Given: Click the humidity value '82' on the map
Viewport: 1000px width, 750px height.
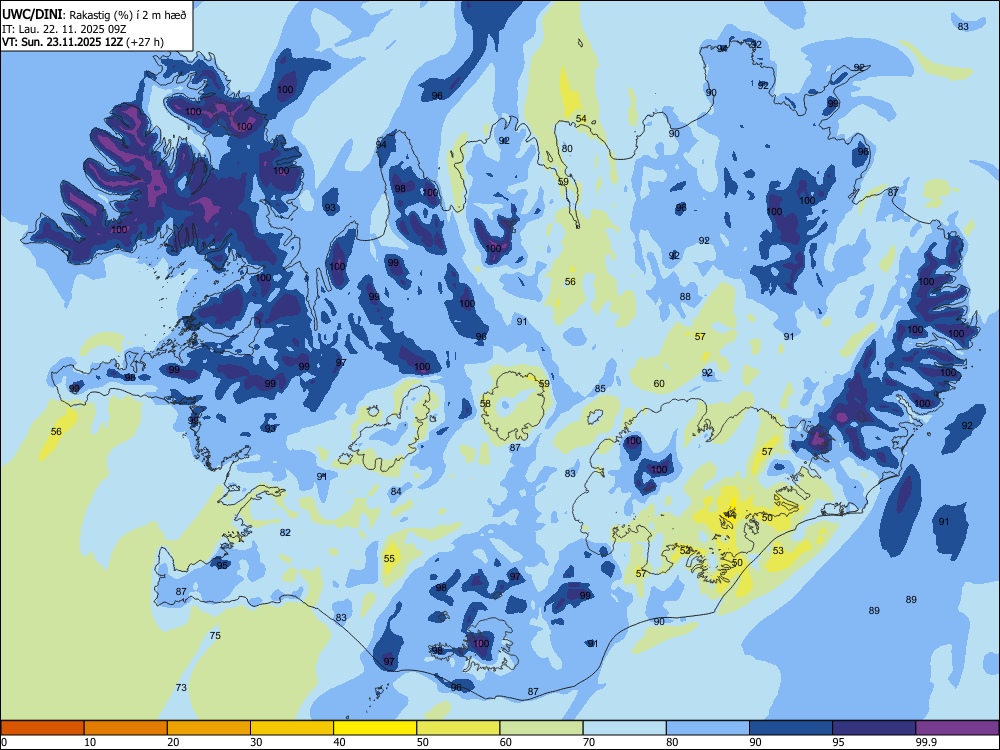Looking at the screenshot, I should (x=285, y=533).
